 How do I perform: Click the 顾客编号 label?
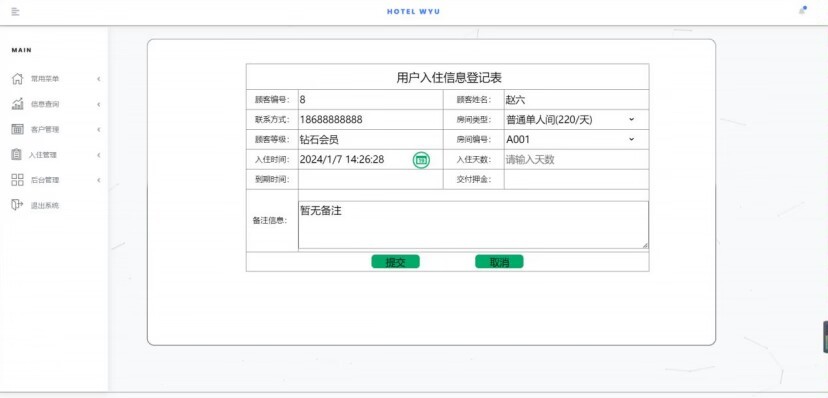pos(272,100)
